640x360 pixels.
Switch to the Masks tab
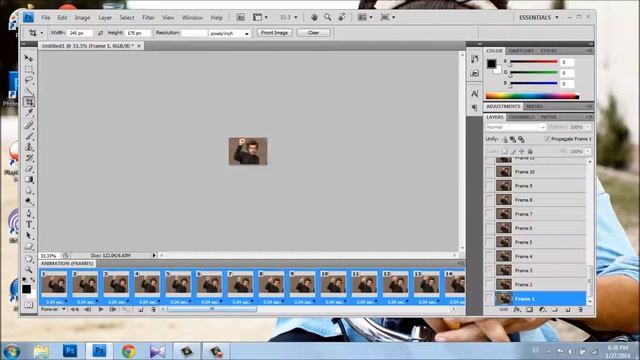coord(534,107)
